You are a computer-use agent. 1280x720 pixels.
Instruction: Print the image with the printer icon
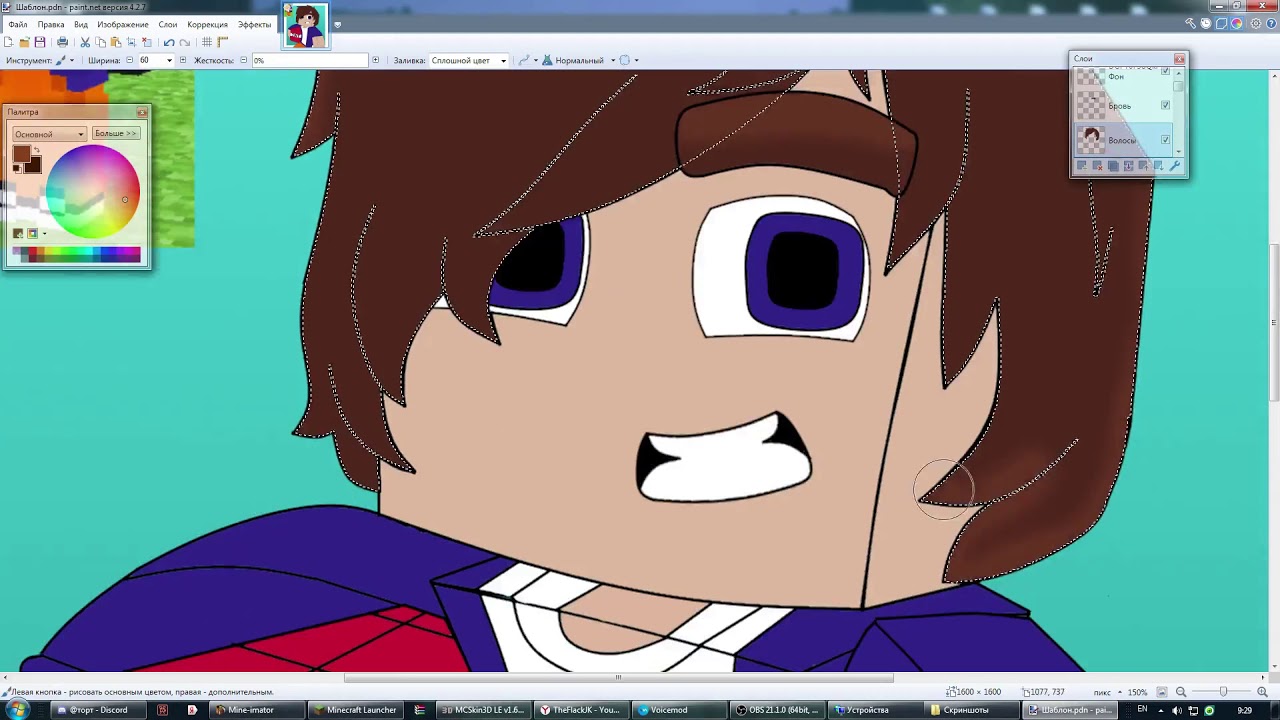[62, 42]
